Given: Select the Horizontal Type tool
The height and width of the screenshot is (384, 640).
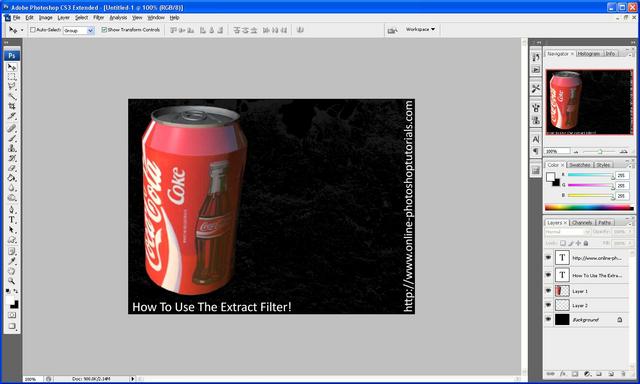Looking at the screenshot, I should [x=12, y=220].
